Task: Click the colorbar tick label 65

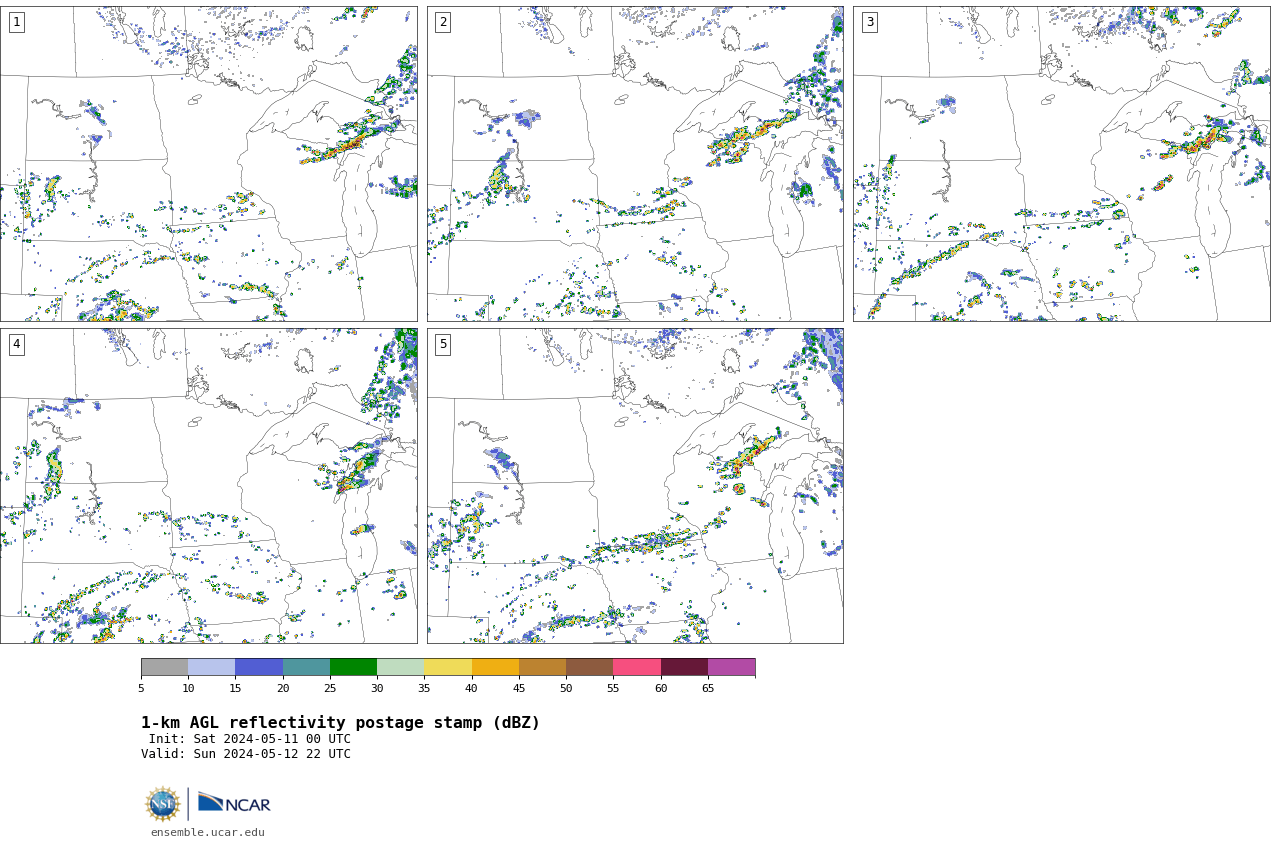Action: [x=708, y=688]
